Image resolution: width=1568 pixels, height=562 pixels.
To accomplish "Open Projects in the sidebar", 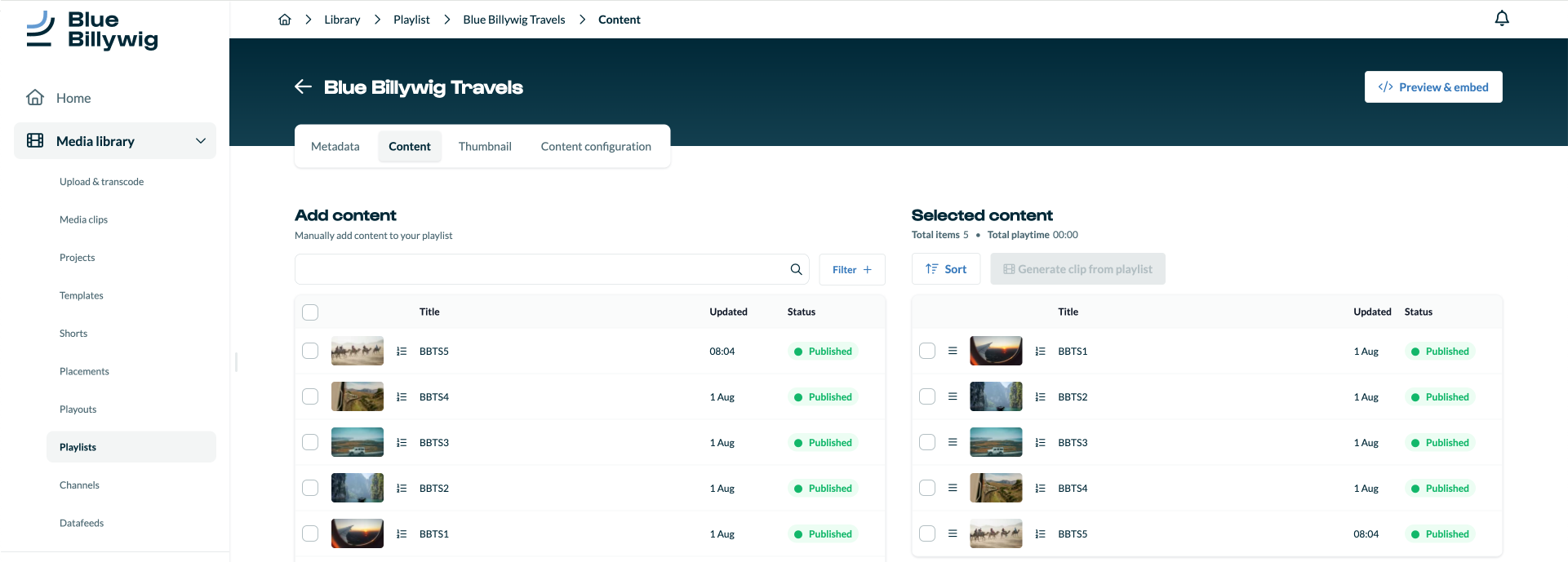I will click(78, 258).
